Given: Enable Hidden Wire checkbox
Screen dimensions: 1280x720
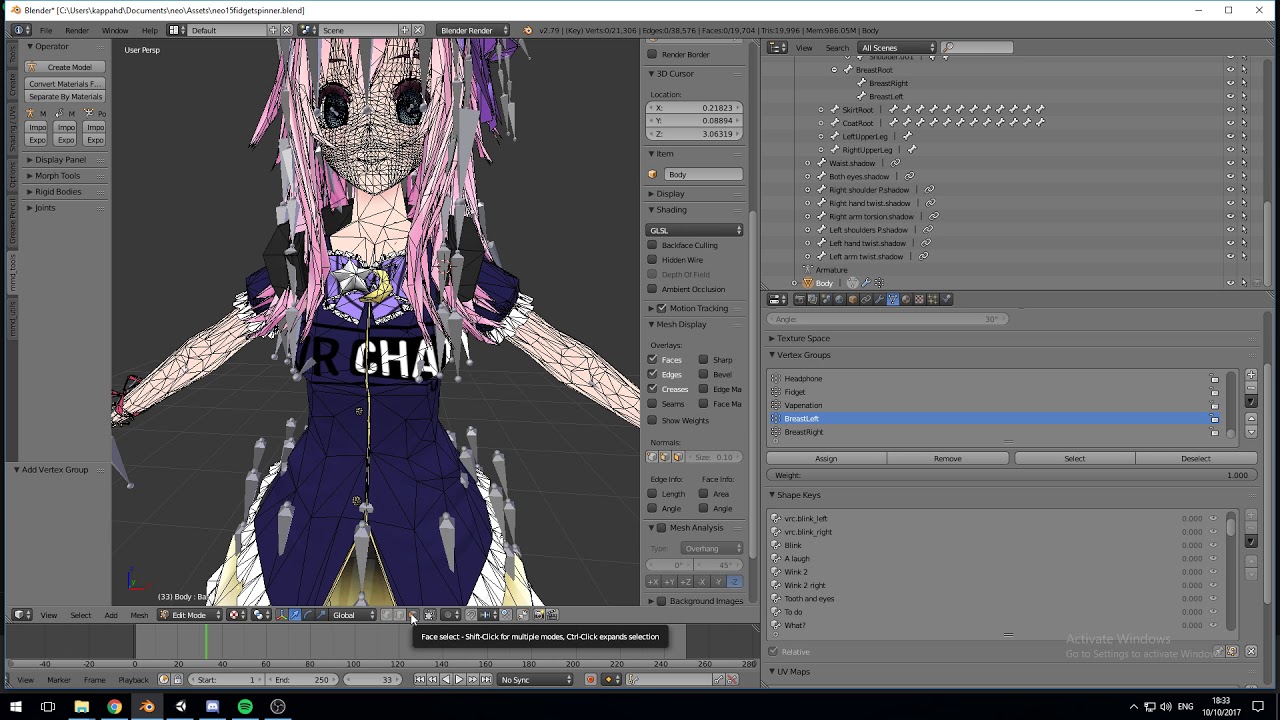Looking at the screenshot, I should pos(652,260).
